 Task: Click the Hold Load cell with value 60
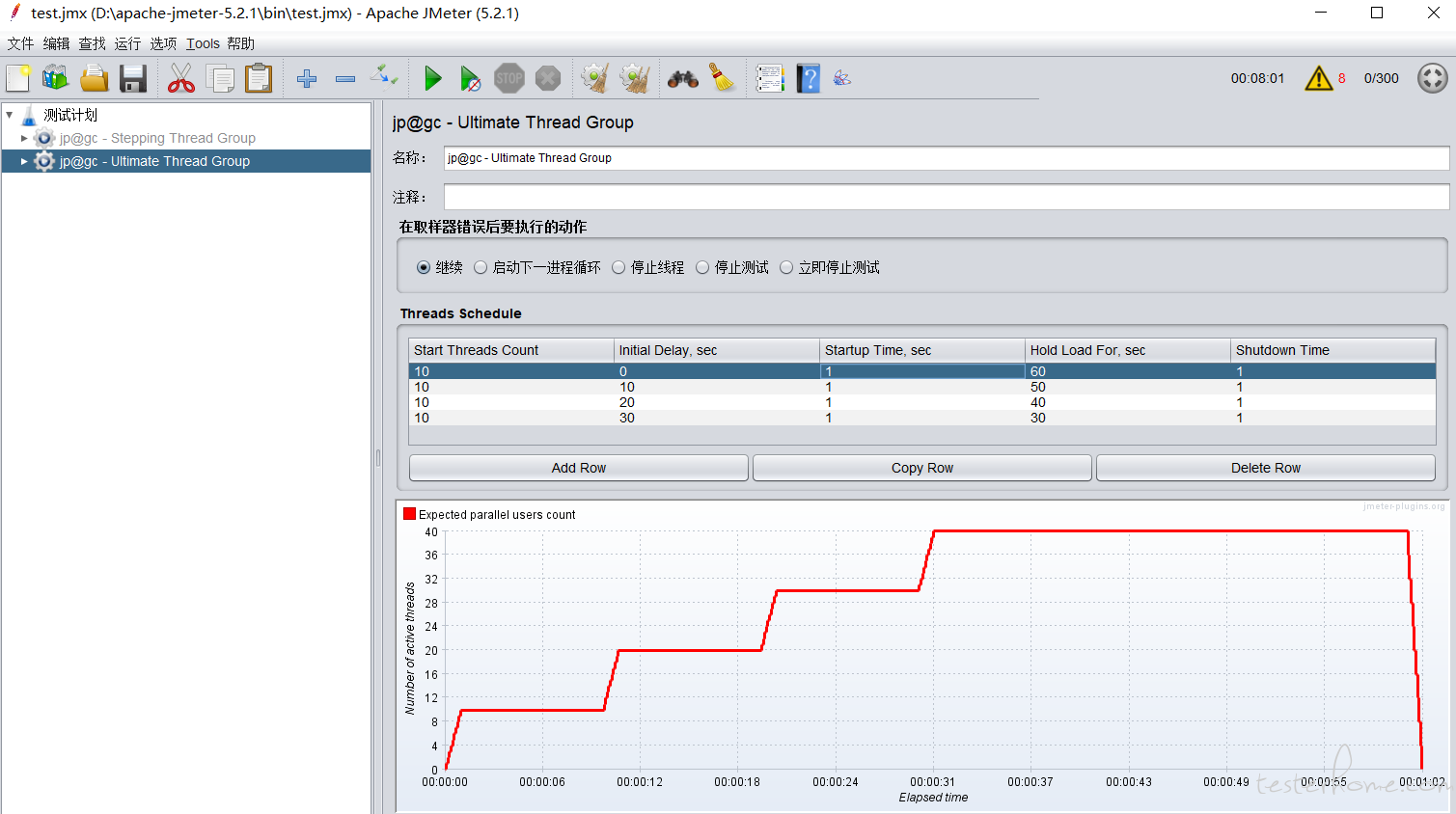[x=1128, y=371]
